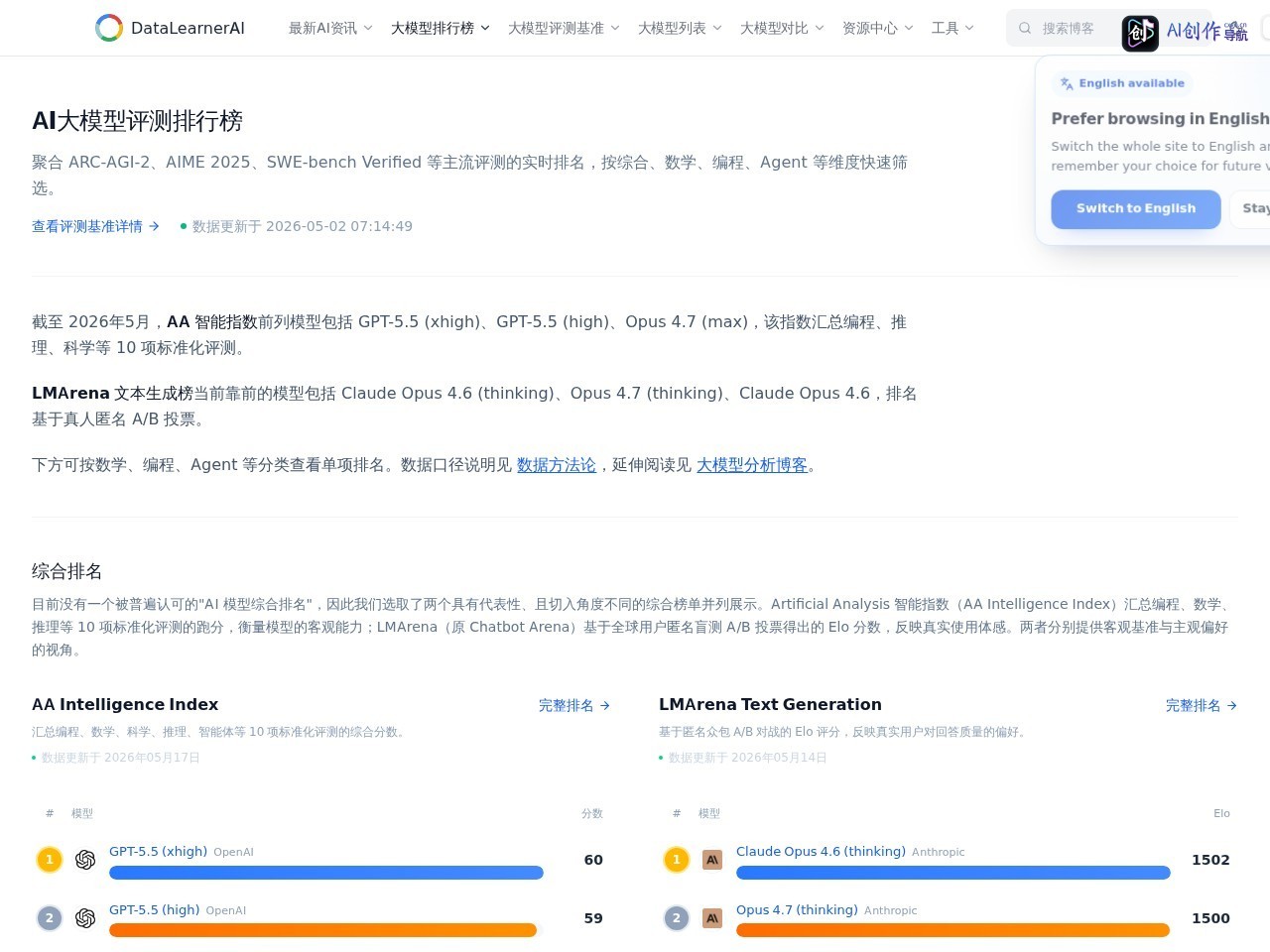The height and width of the screenshot is (952, 1270).
Task: Click the 综合排名 section heading
Action: click(x=66, y=571)
